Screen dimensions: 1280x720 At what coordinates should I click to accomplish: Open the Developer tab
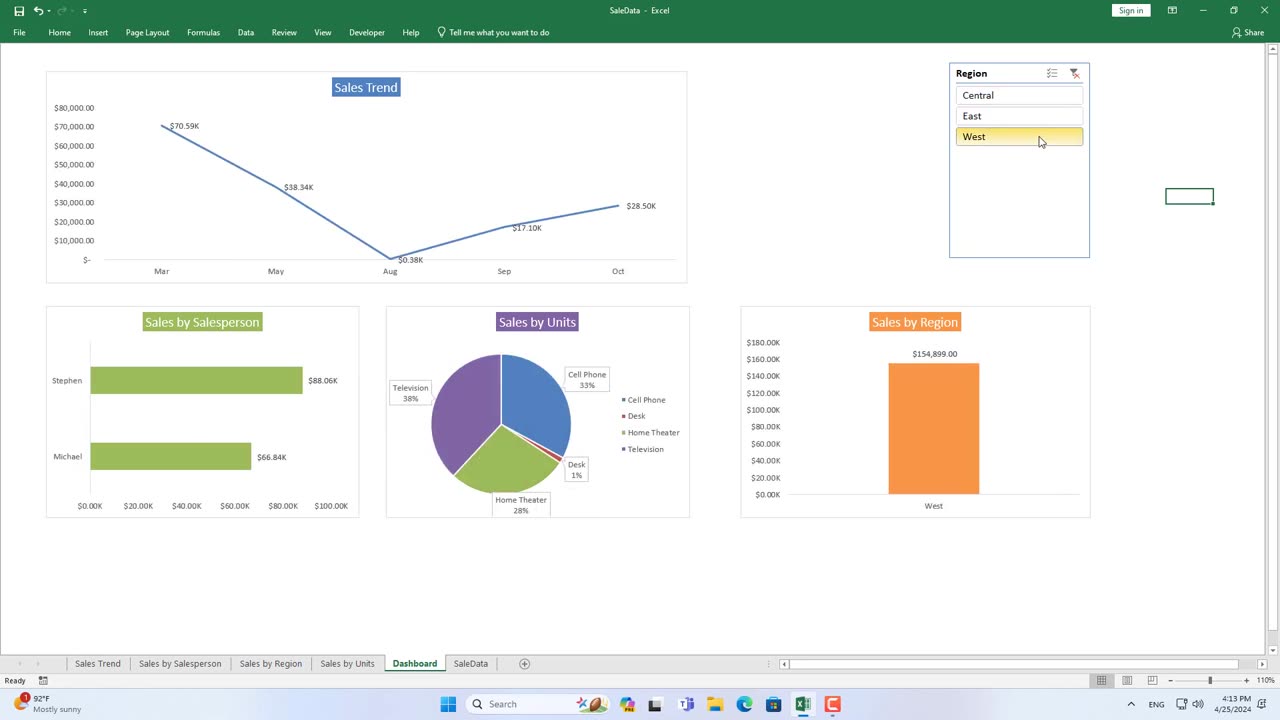pos(366,32)
